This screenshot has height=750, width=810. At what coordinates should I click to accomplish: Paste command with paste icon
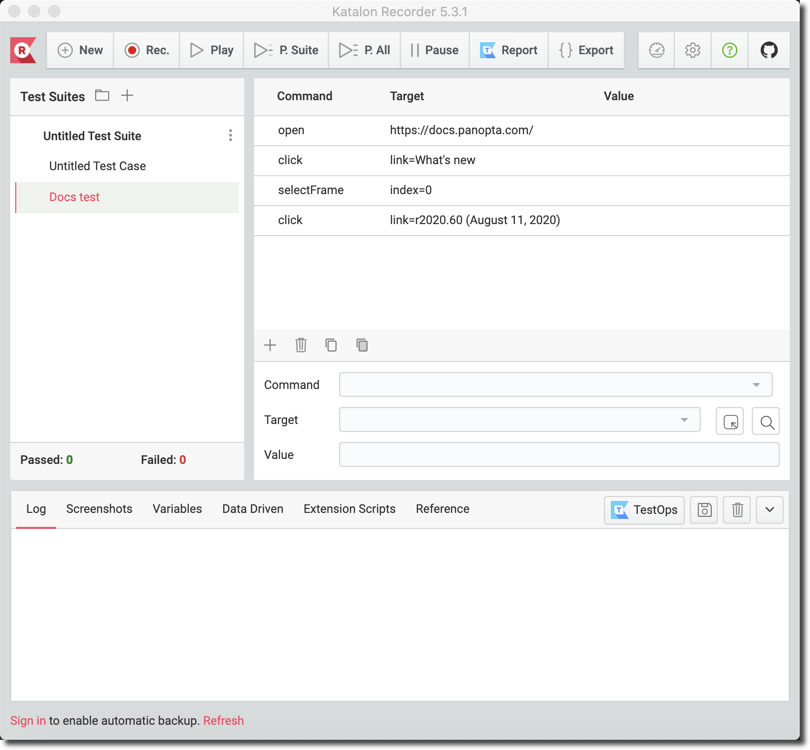click(x=362, y=345)
